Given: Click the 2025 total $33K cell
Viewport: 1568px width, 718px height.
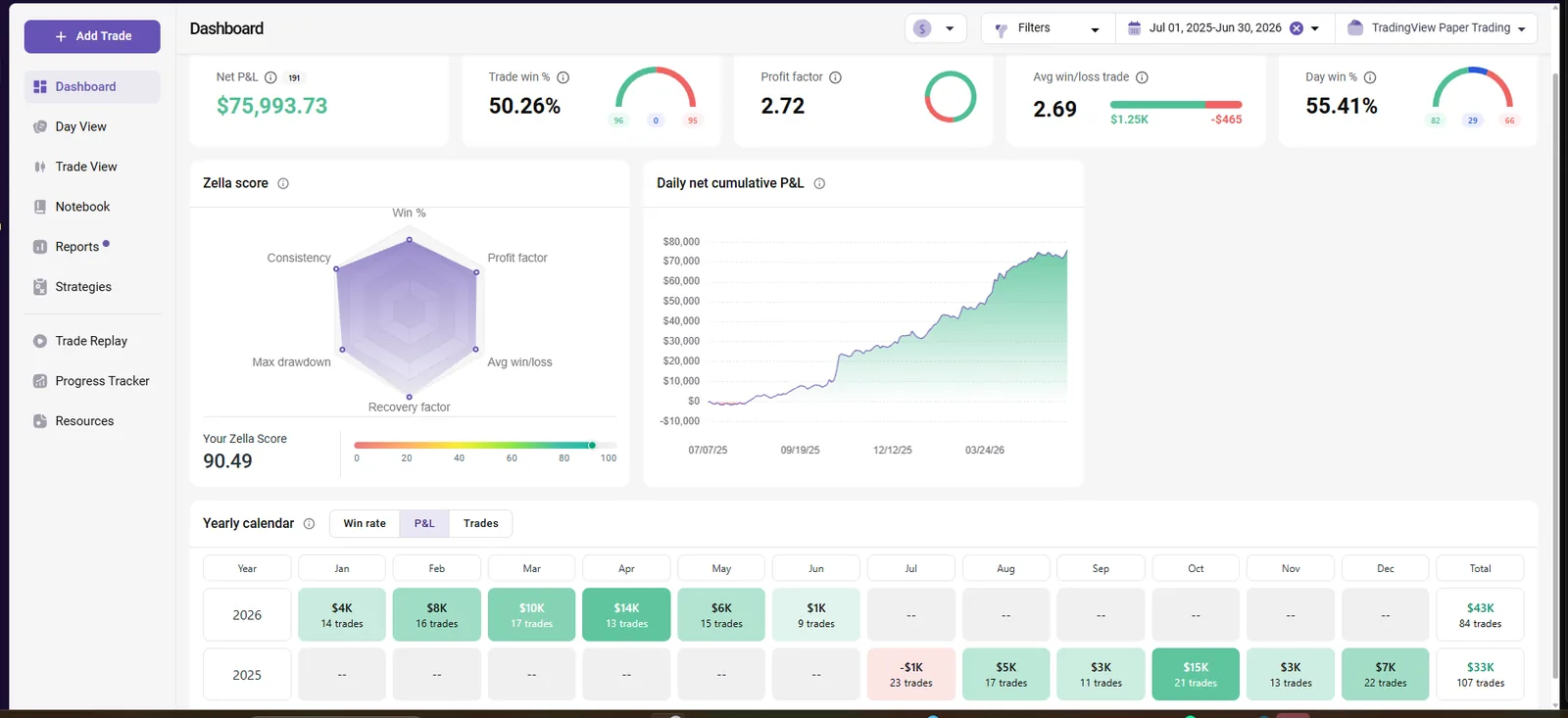Looking at the screenshot, I should (x=1480, y=674).
